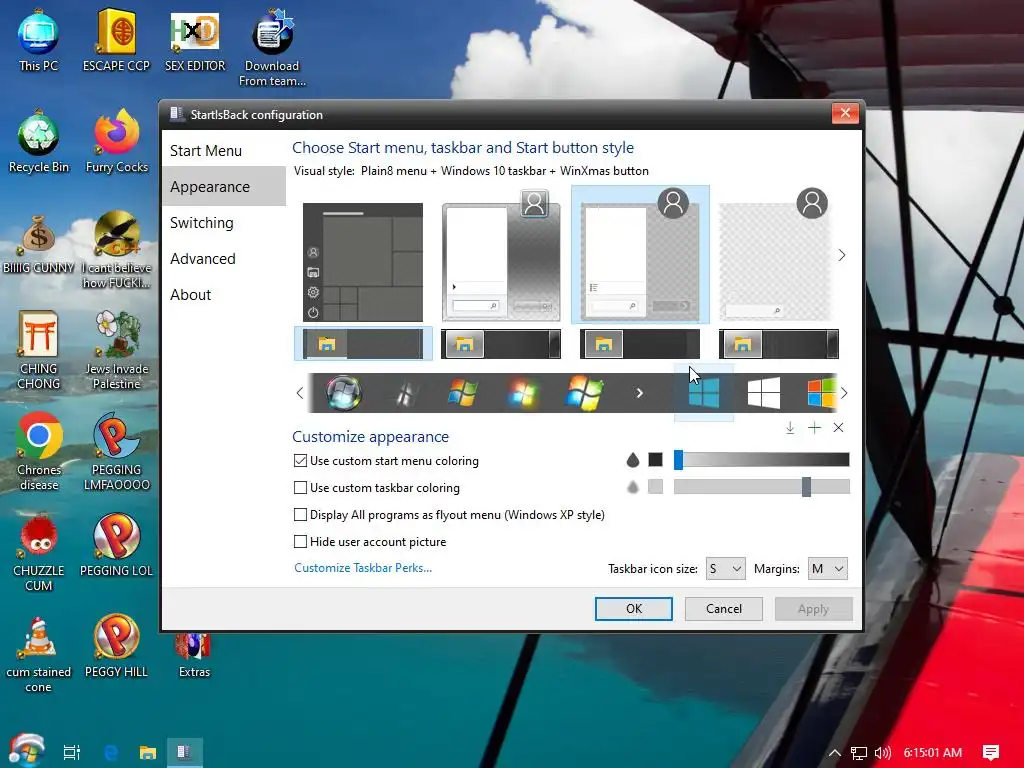The height and width of the screenshot is (768, 1024).
Task: Click the taskbar color droplet icon
Action: coord(632,487)
